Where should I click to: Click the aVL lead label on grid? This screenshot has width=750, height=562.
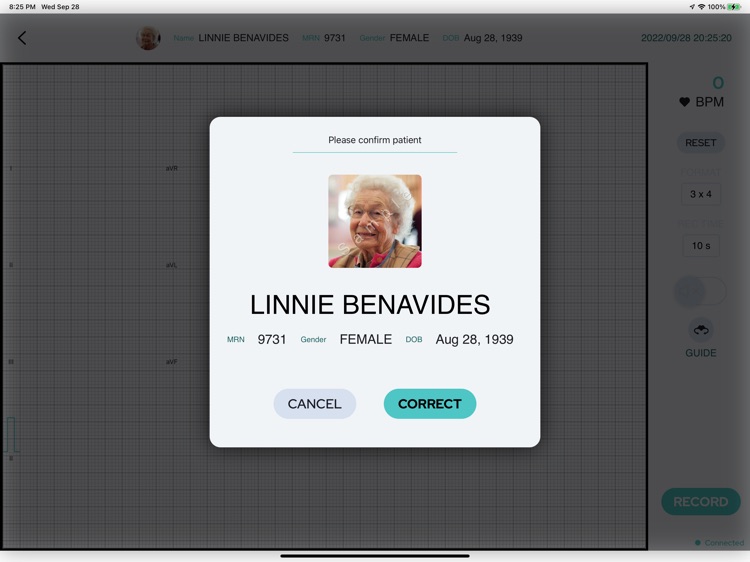pyautogui.click(x=171, y=265)
